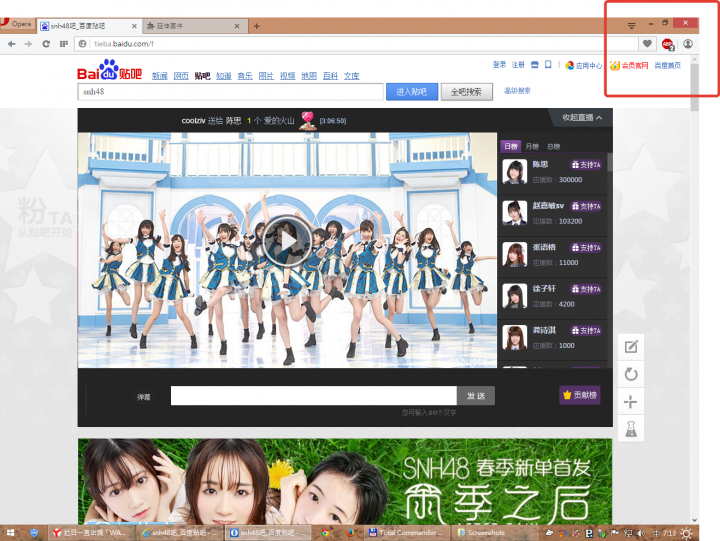Click the site info globe in address bar

click(x=83, y=44)
